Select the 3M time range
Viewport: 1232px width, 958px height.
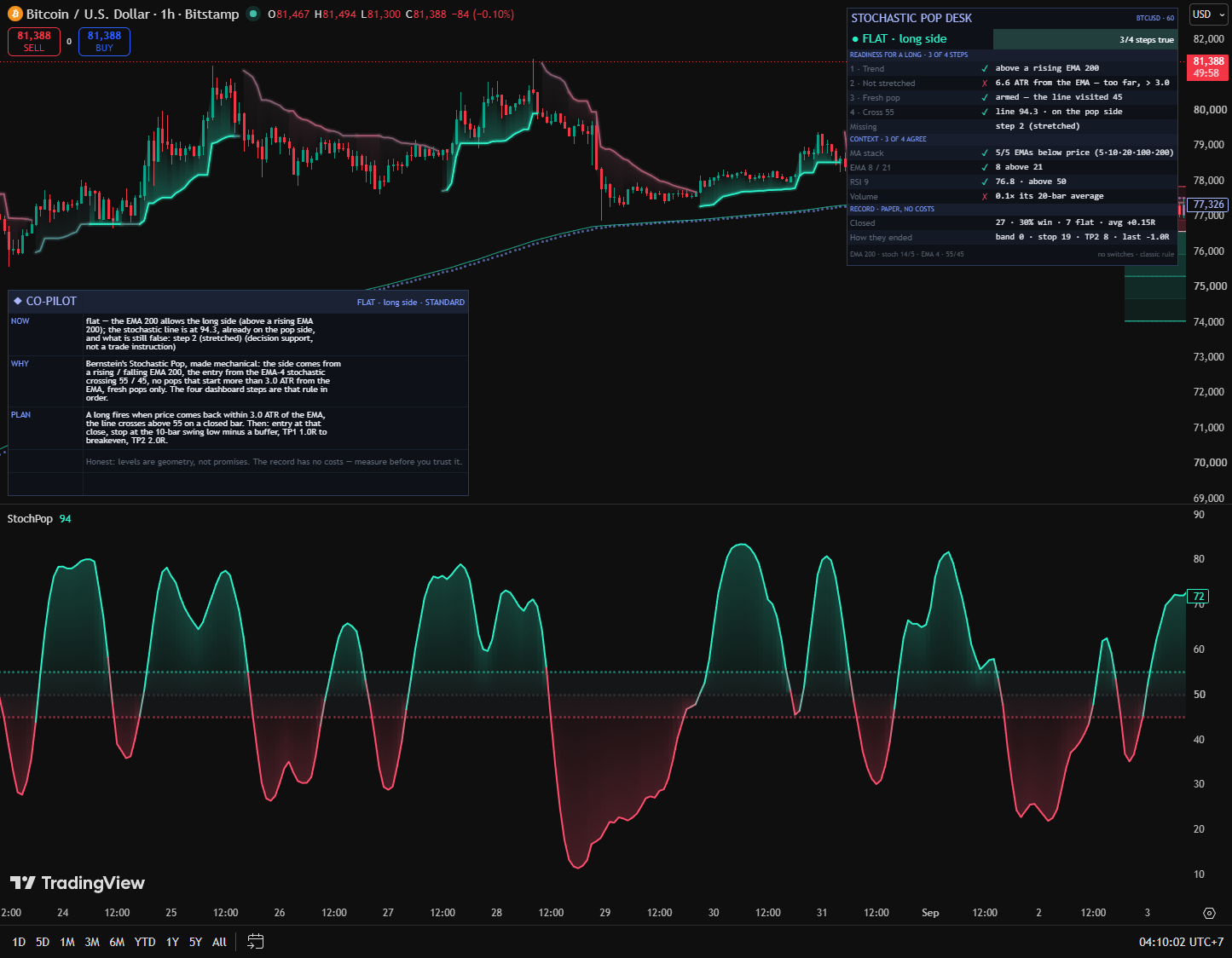(92, 942)
